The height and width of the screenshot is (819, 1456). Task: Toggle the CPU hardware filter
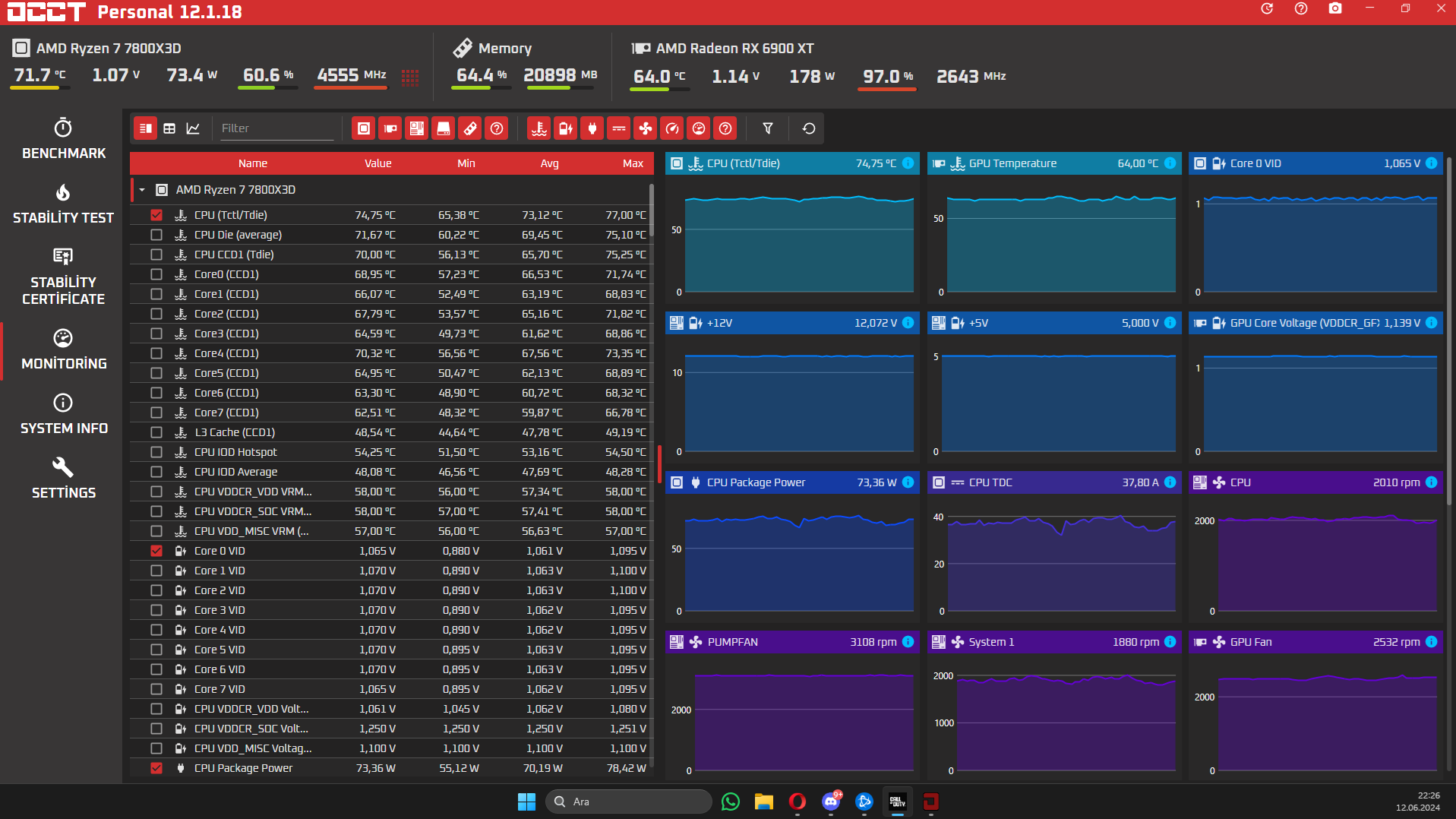pyautogui.click(x=364, y=128)
